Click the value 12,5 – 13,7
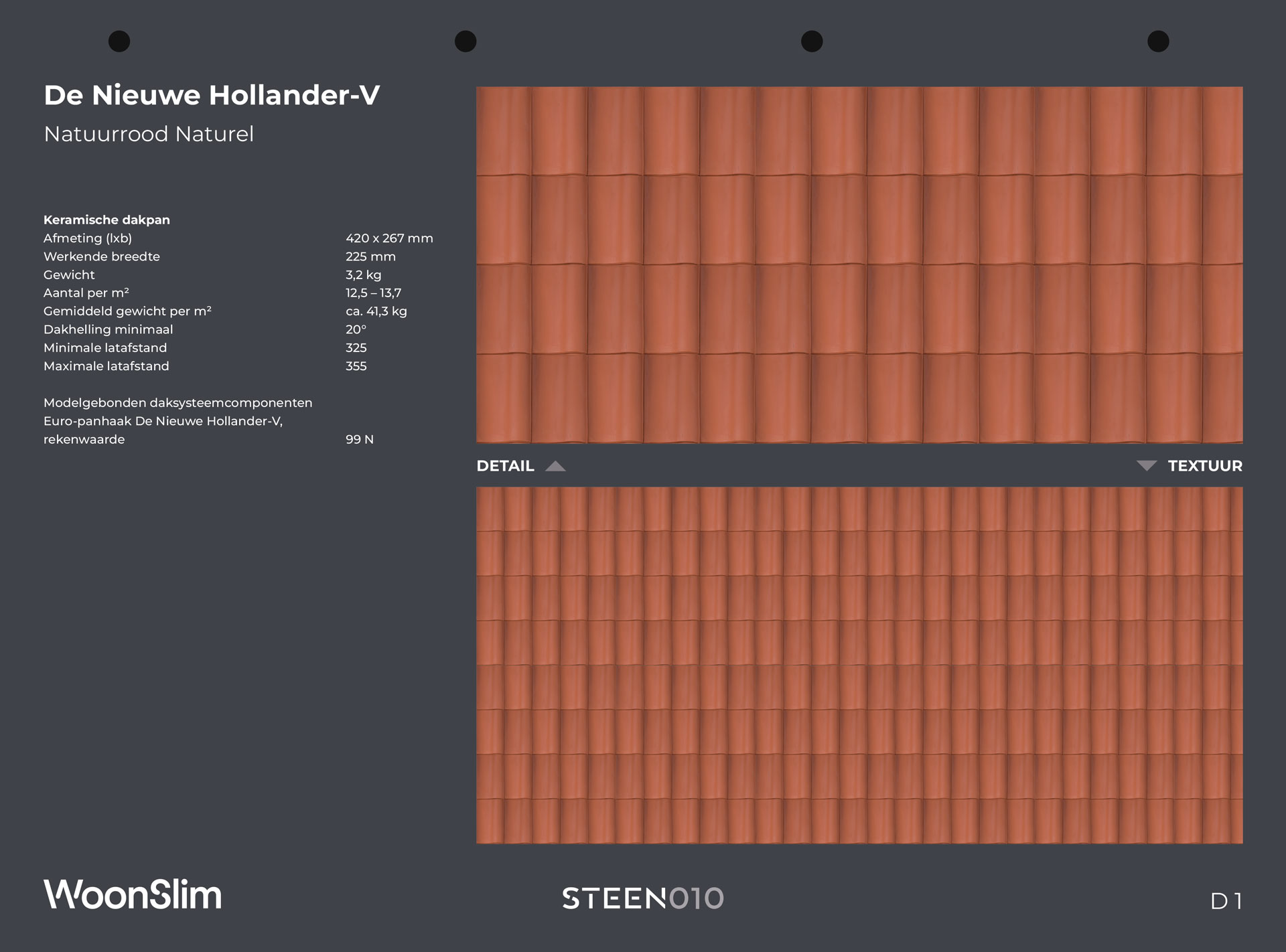The image size is (1286, 952). 373,293
